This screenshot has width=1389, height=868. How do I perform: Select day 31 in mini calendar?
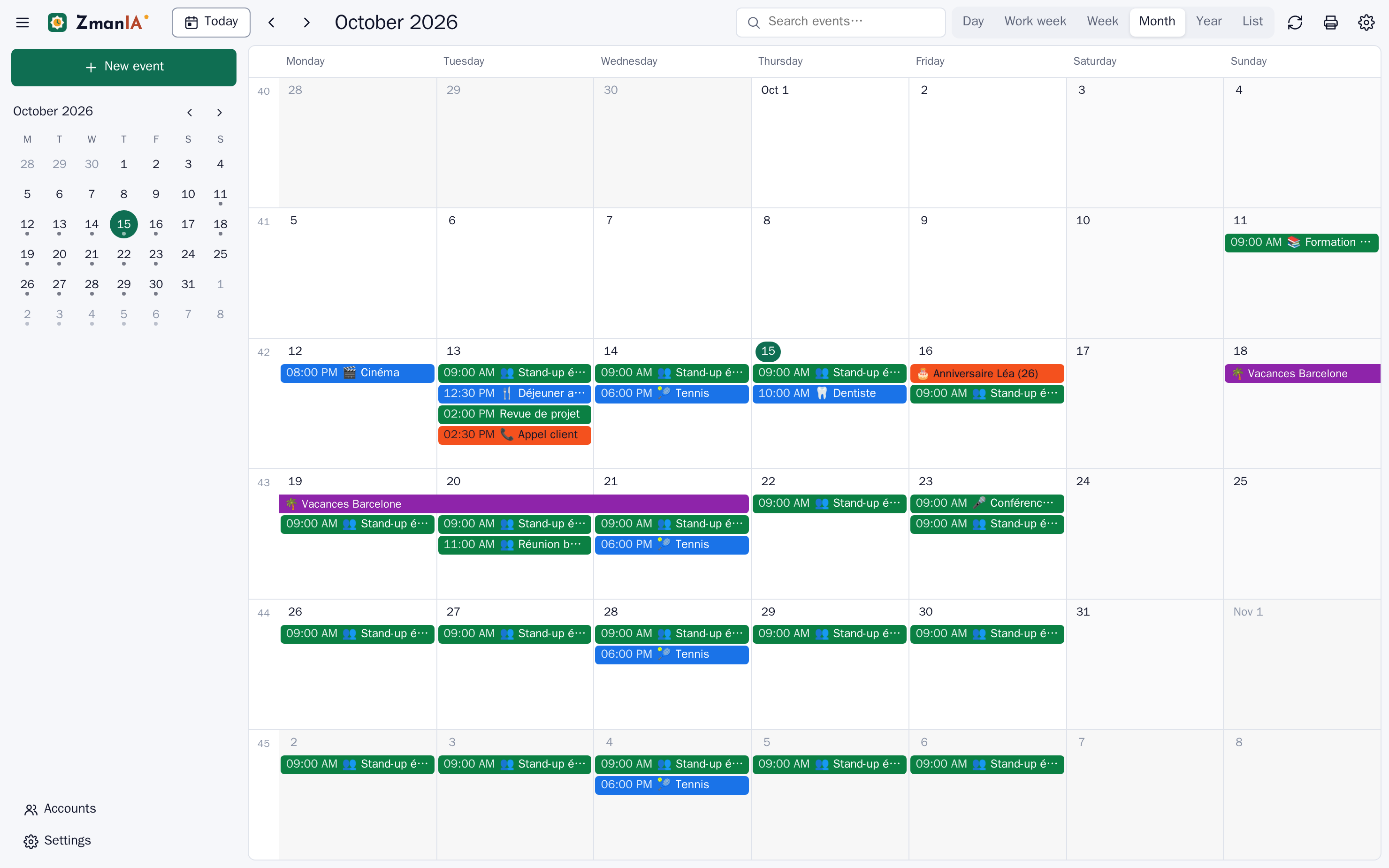tap(188, 284)
